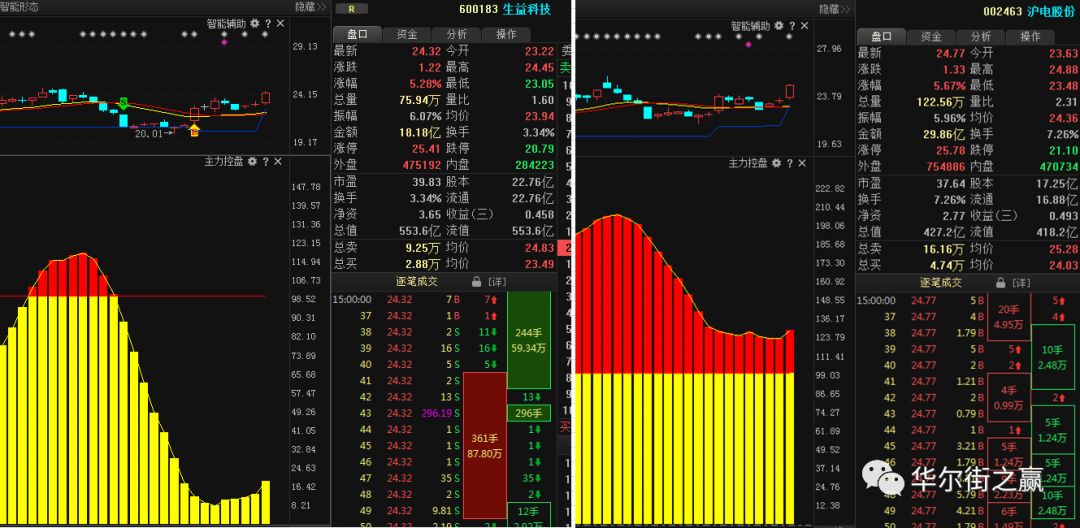
Task: Click 生益科技 latest price 24.32
Action: (x=426, y=51)
